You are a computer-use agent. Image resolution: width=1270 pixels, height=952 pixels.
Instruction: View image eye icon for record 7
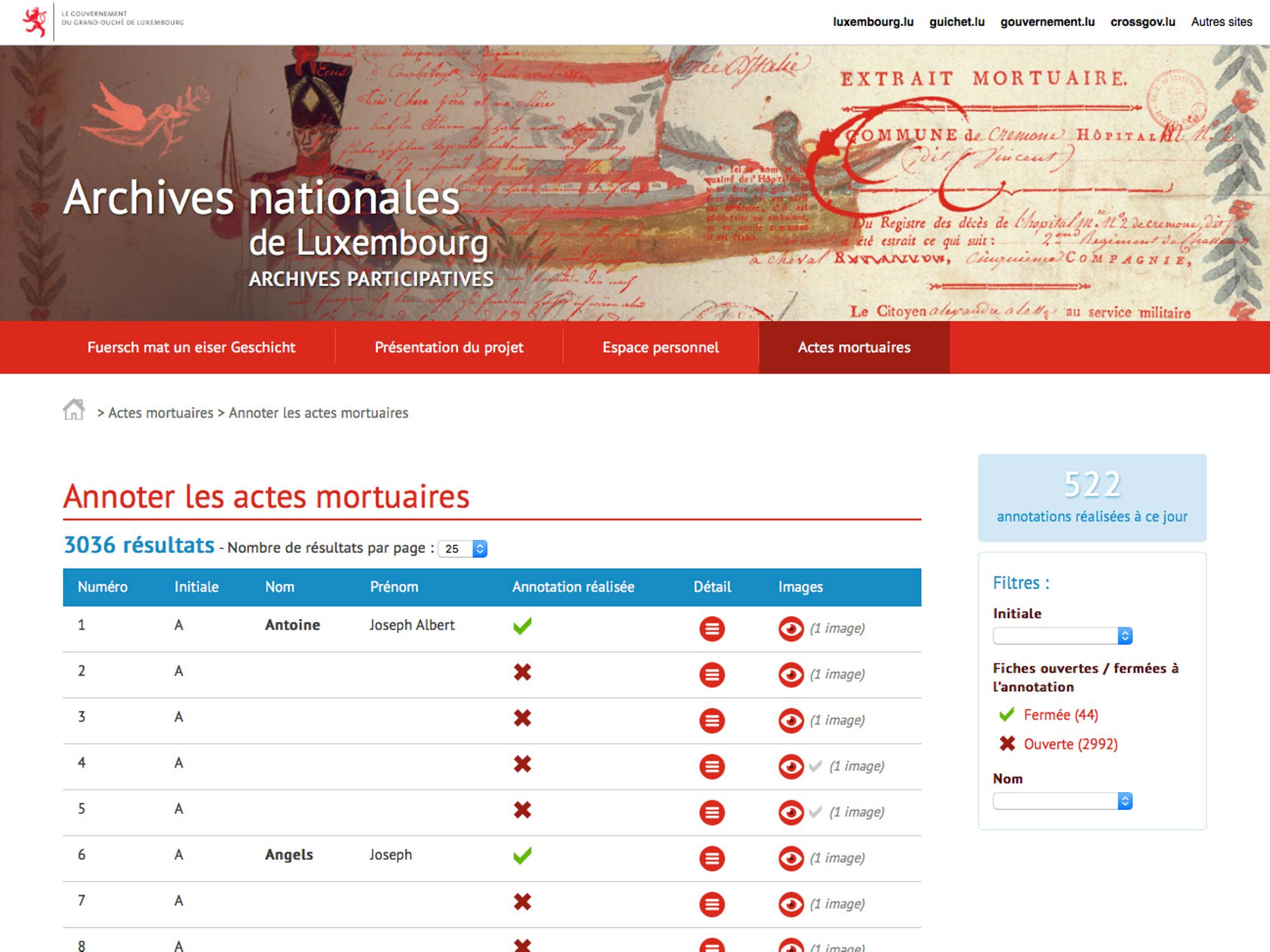[791, 904]
